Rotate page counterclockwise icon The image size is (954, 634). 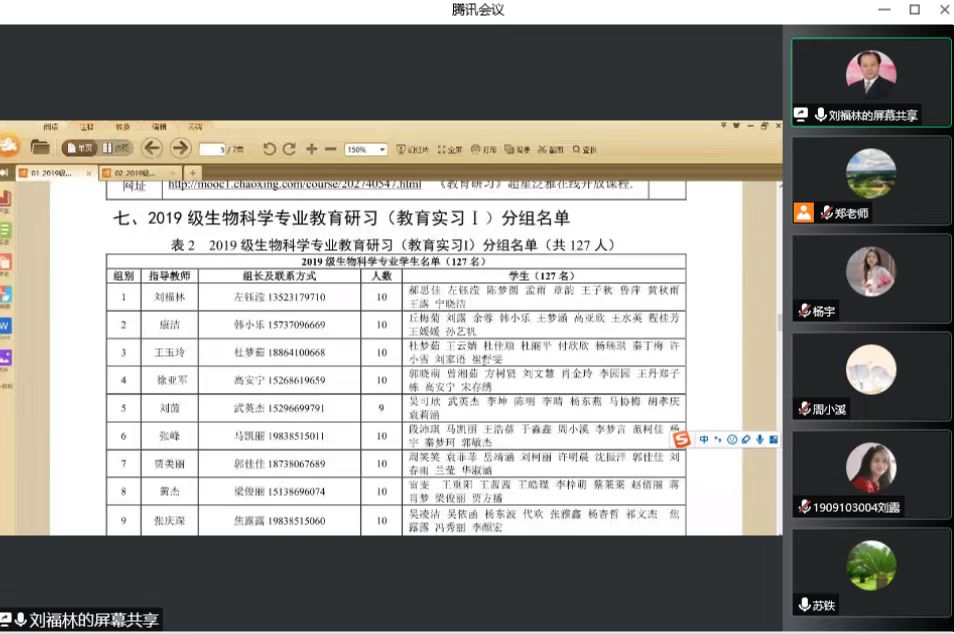(269, 149)
